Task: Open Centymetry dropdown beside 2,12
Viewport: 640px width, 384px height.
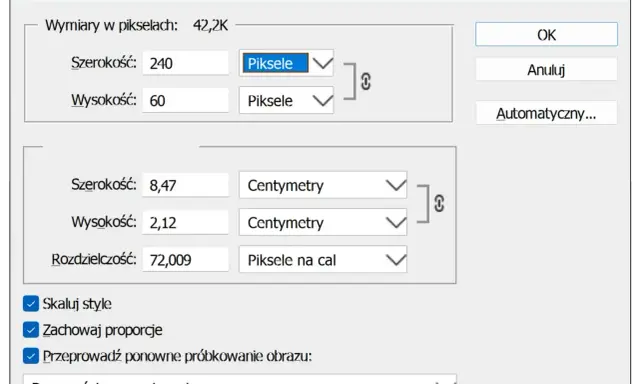Action: pyautogui.click(x=323, y=222)
